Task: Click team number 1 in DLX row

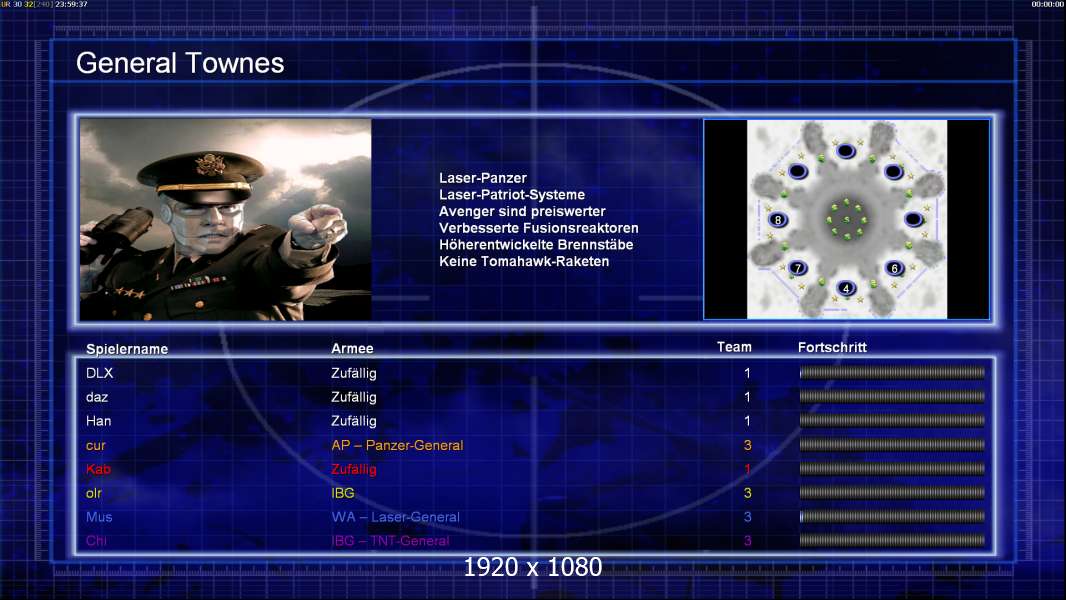Action: [747, 373]
